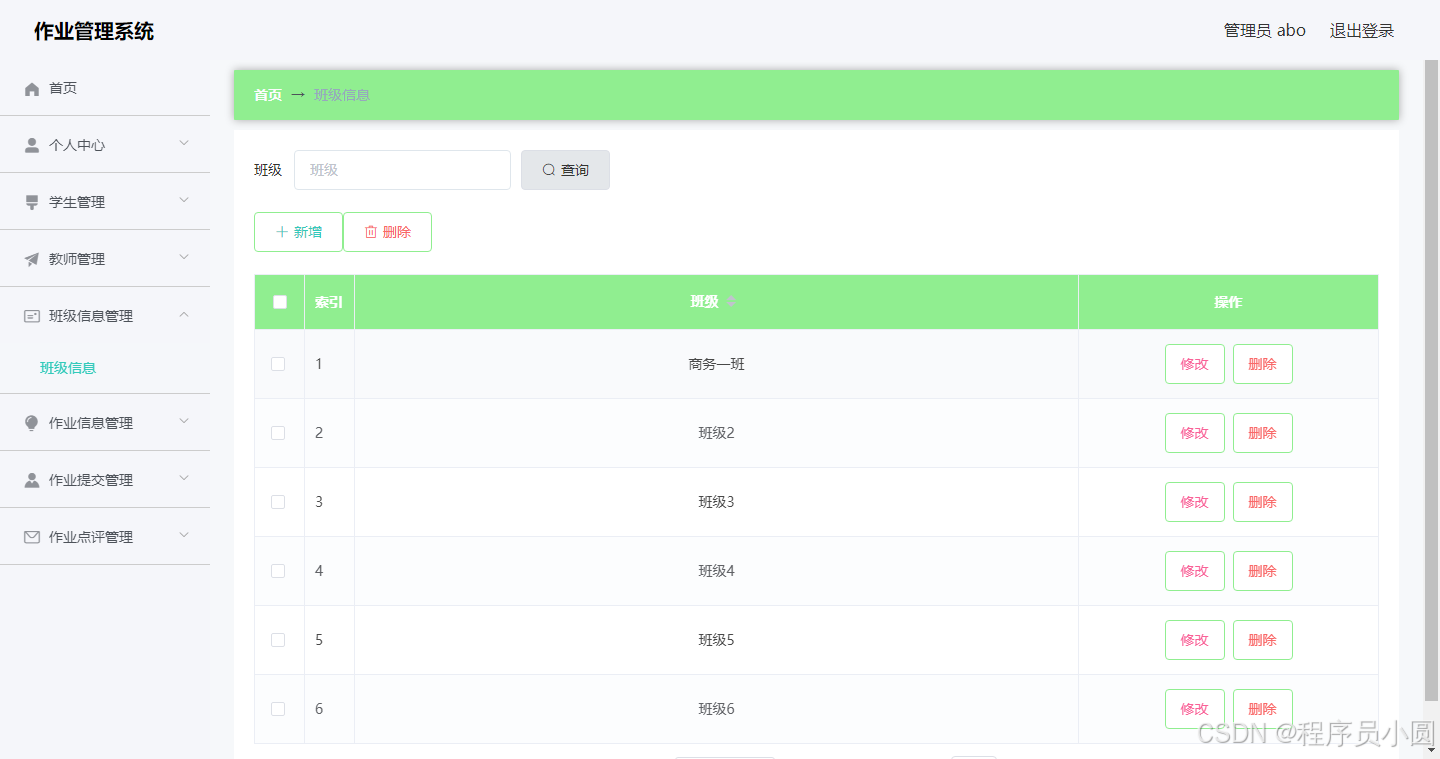Viewport: 1440px width, 759px height.
Task: Expand the 教师管理 chevron
Action: 184,258
